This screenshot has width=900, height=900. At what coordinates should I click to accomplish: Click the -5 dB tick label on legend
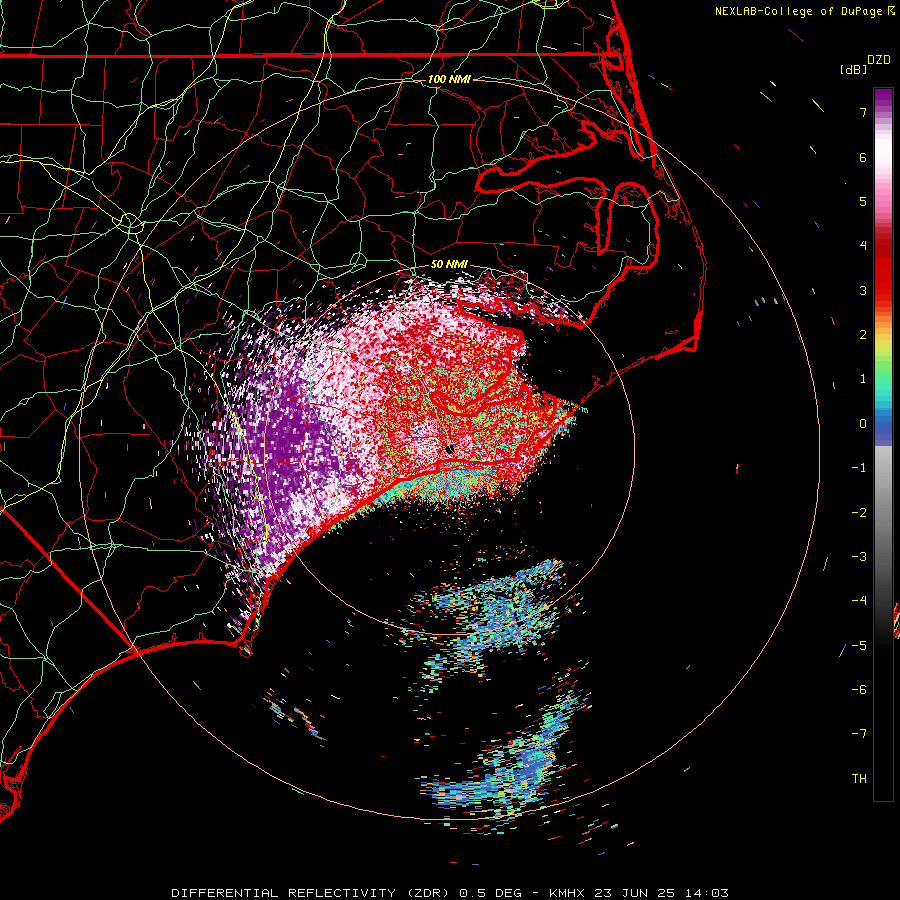tap(859, 645)
